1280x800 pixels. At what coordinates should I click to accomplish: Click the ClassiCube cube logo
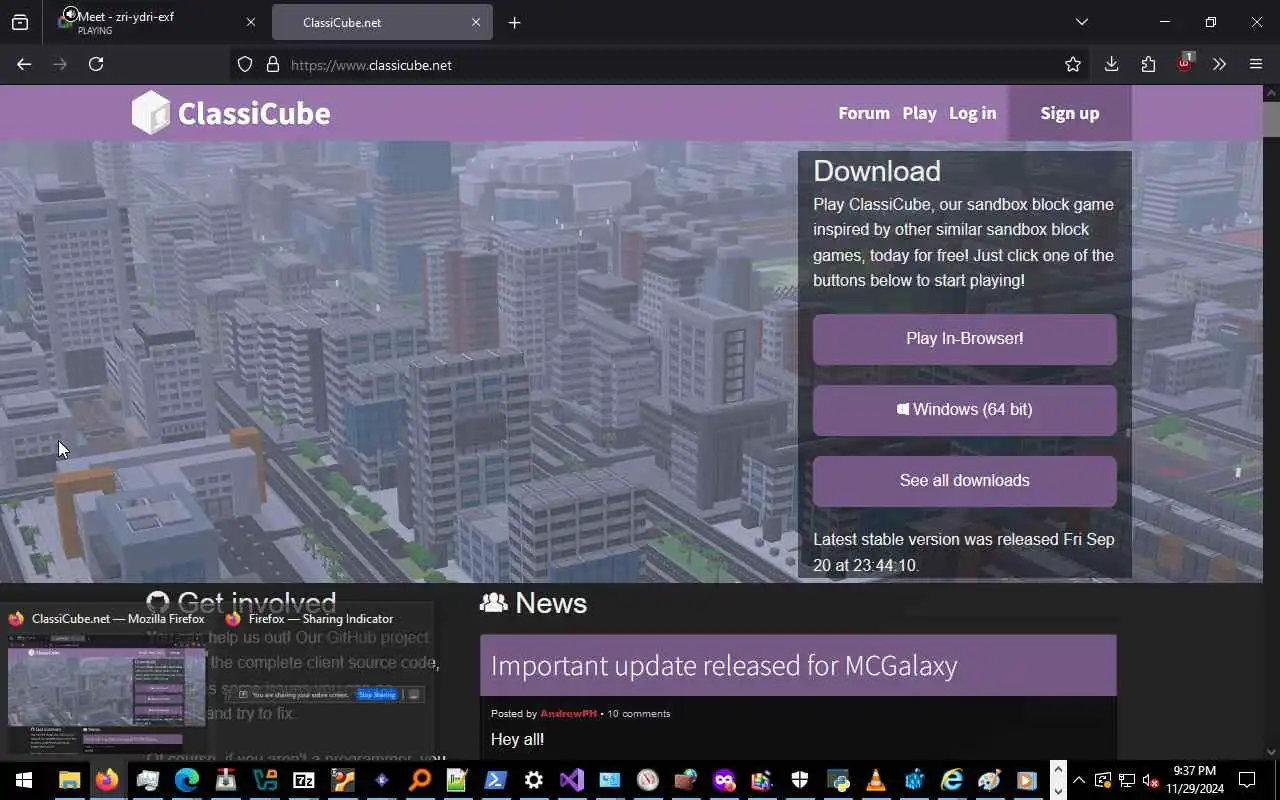151,113
